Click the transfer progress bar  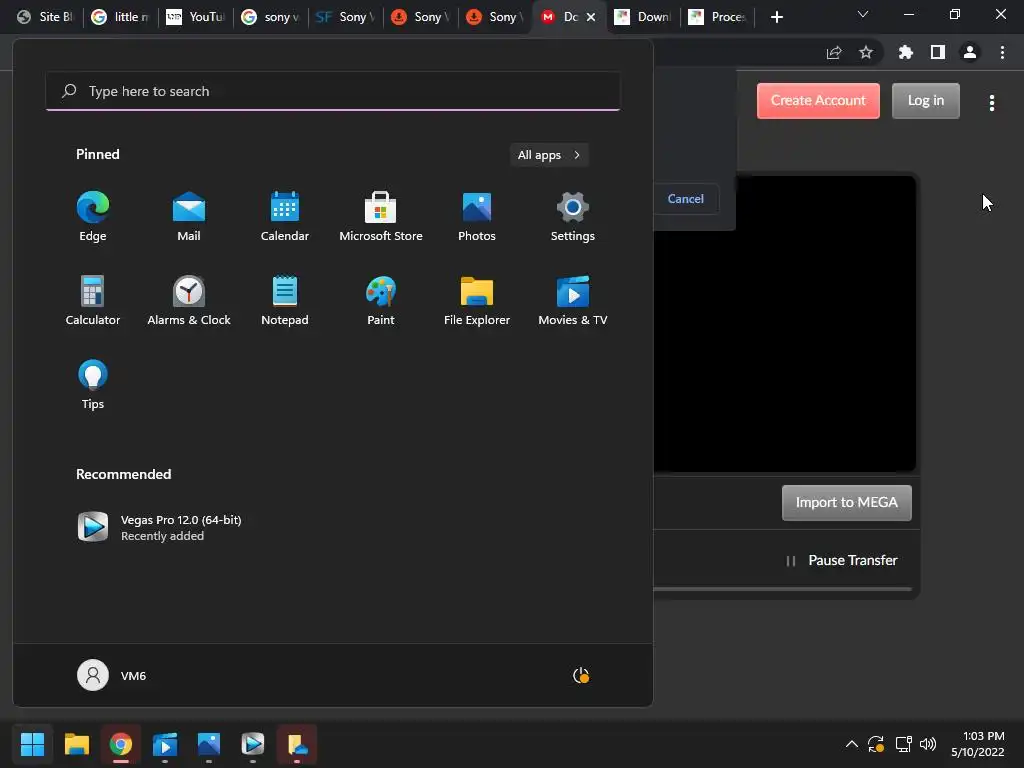point(782,589)
